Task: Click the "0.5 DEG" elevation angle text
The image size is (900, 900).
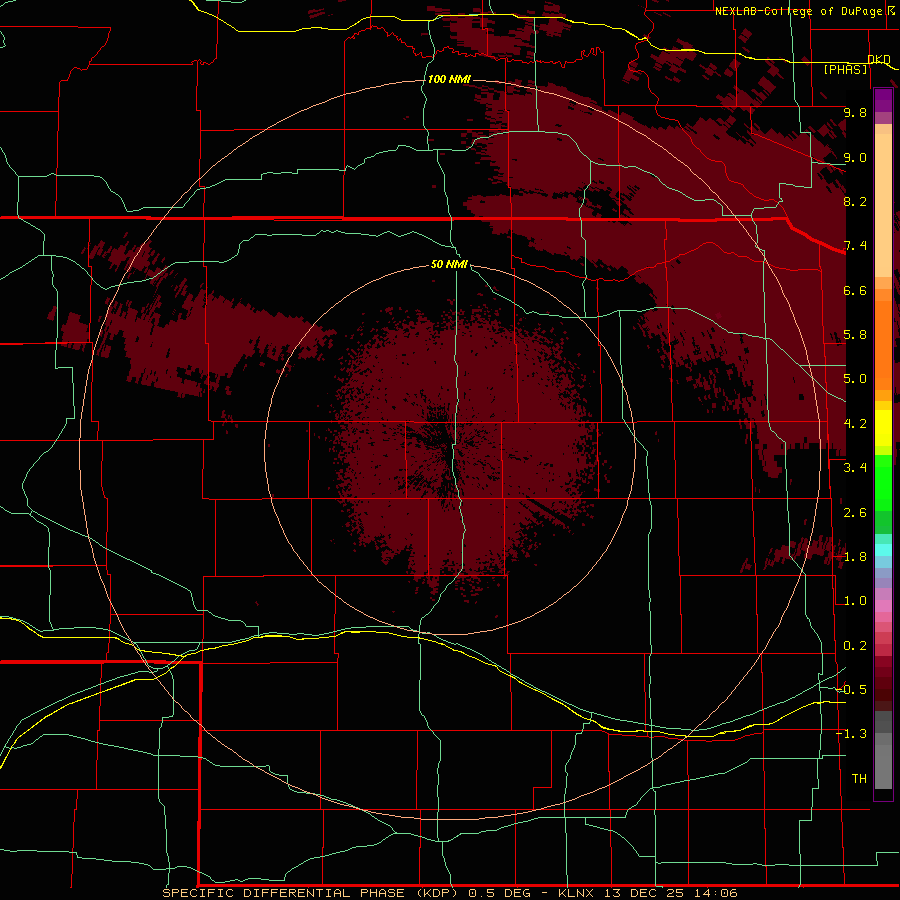Action: click(499, 893)
